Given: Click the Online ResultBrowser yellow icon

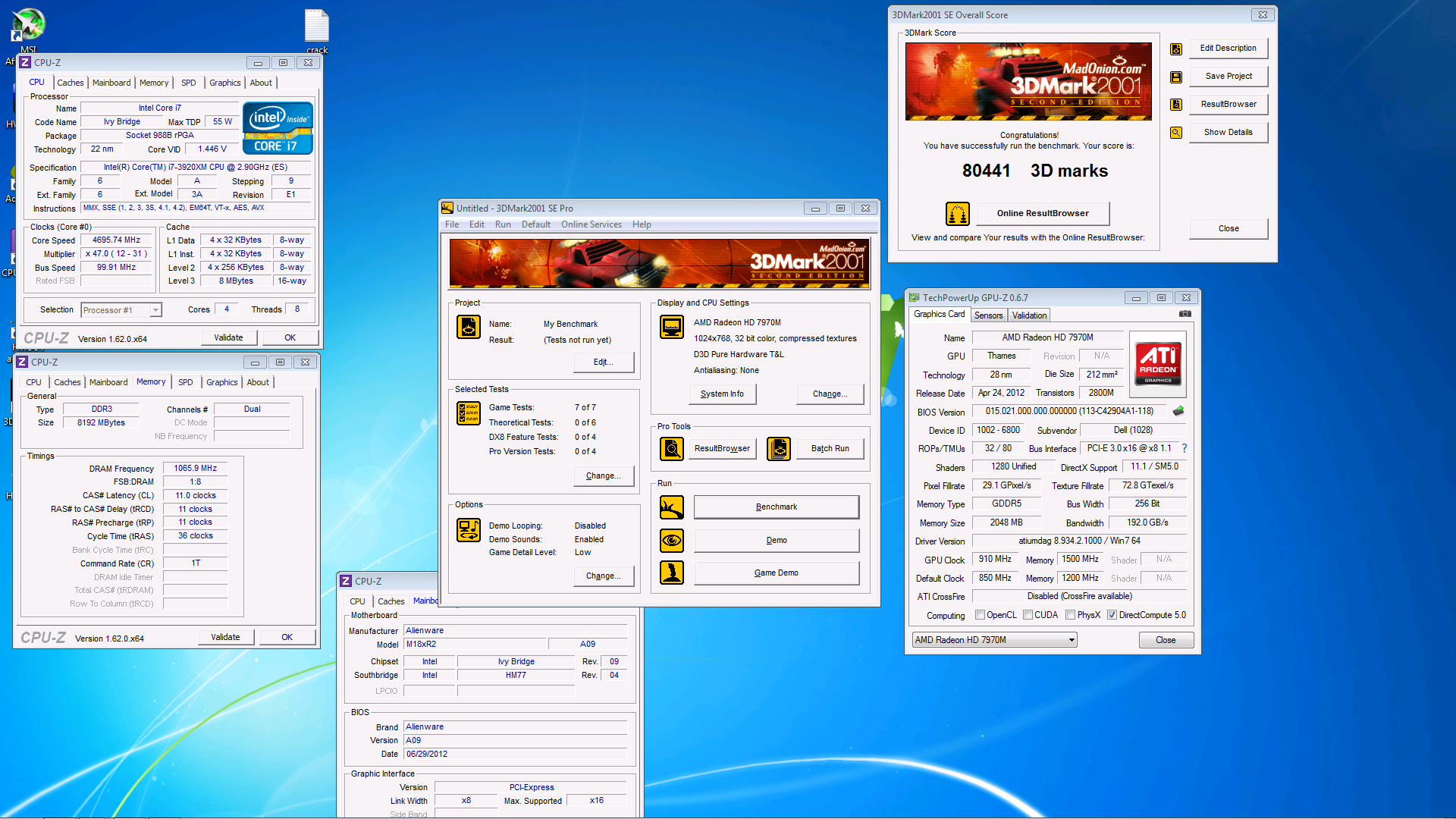Looking at the screenshot, I should point(958,214).
